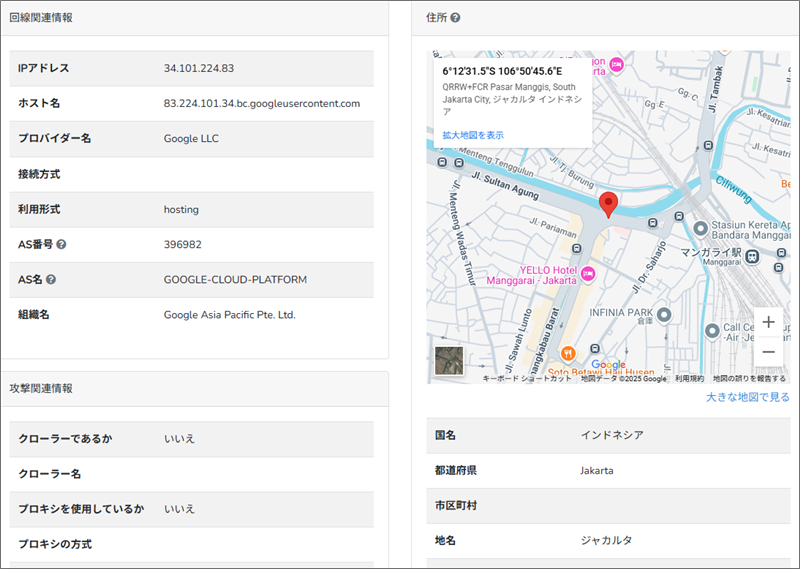Click hotel marker at top of map

tap(617, 65)
